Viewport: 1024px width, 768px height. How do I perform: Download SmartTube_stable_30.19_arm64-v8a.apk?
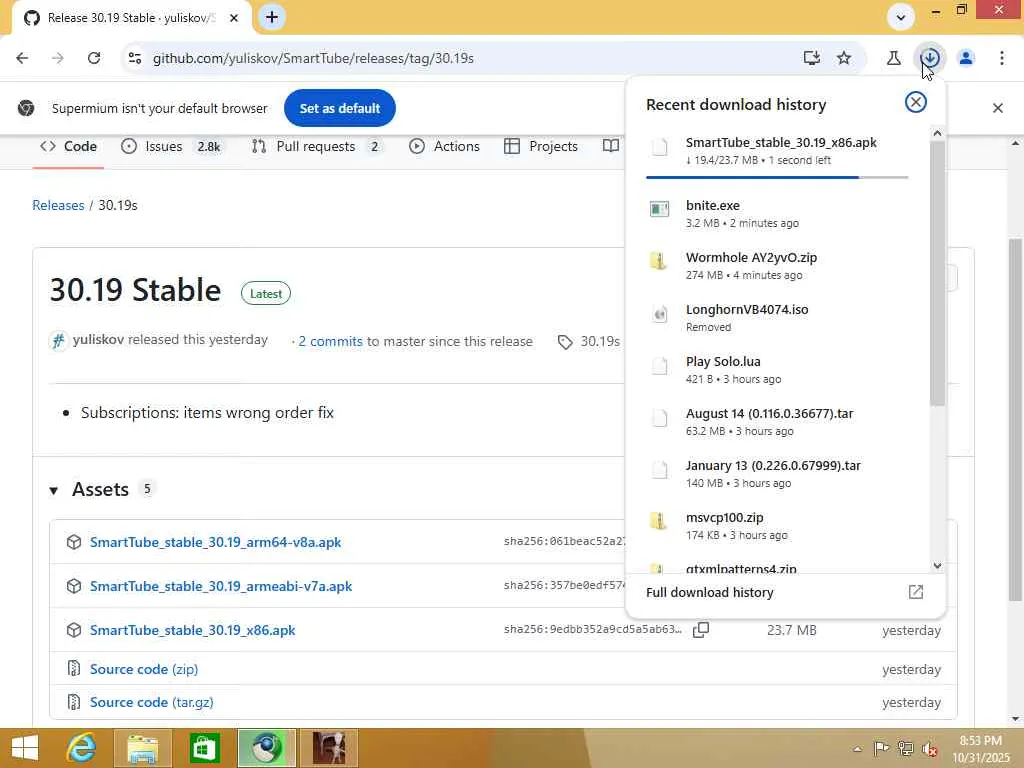(216, 542)
